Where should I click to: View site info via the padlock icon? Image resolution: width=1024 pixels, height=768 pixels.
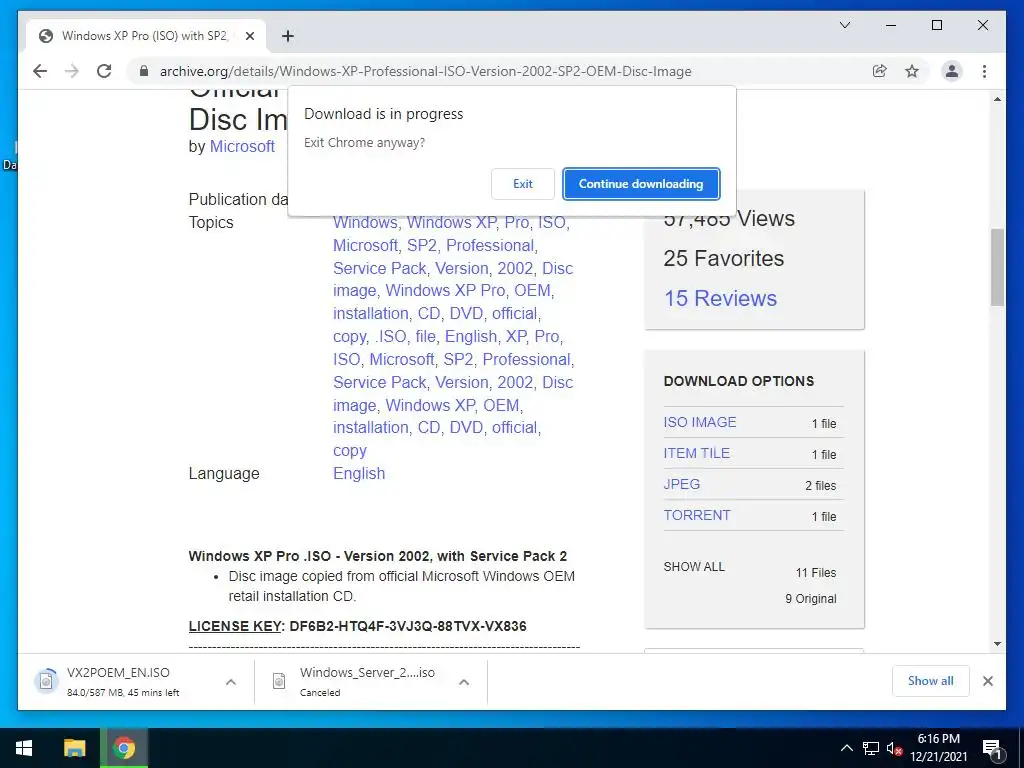click(144, 71)
